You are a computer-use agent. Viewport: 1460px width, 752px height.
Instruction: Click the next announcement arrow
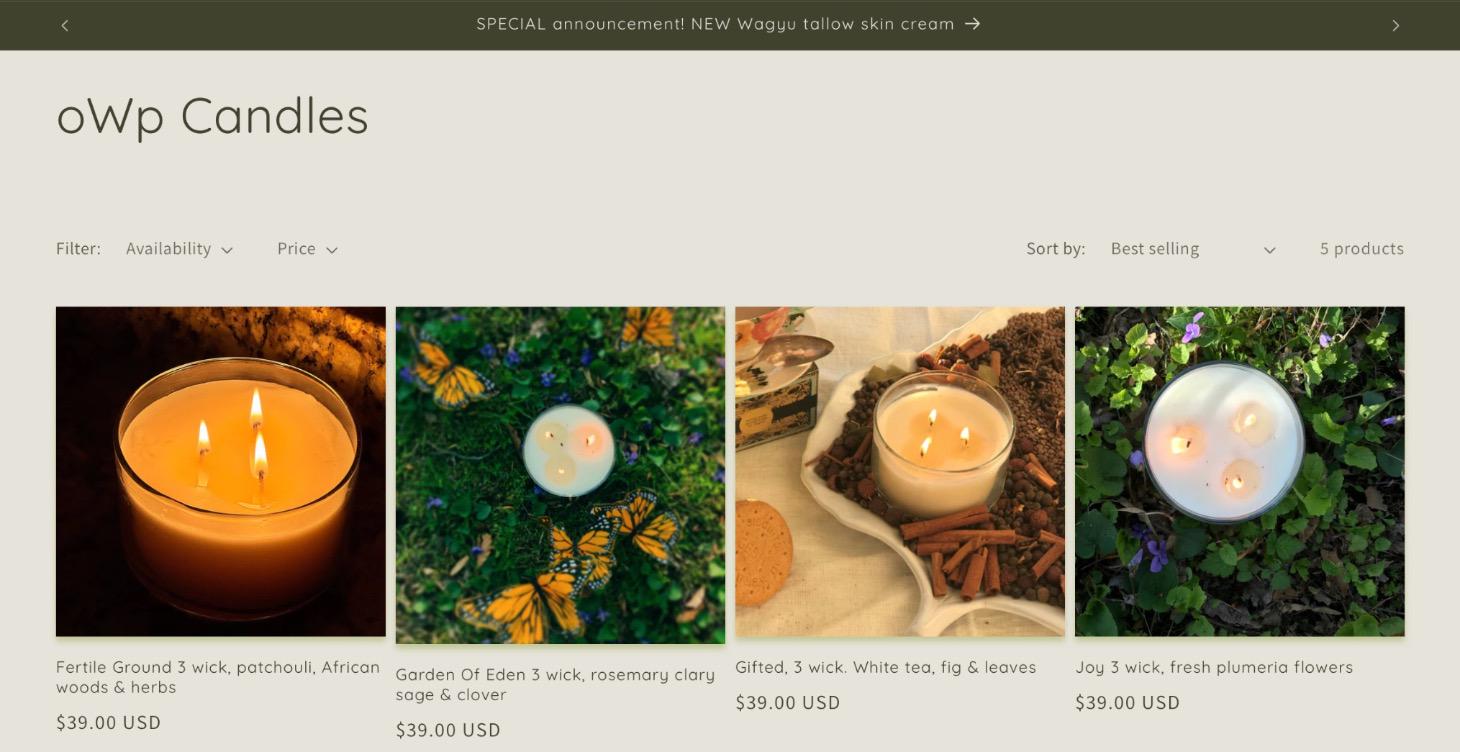point(1395,25)
